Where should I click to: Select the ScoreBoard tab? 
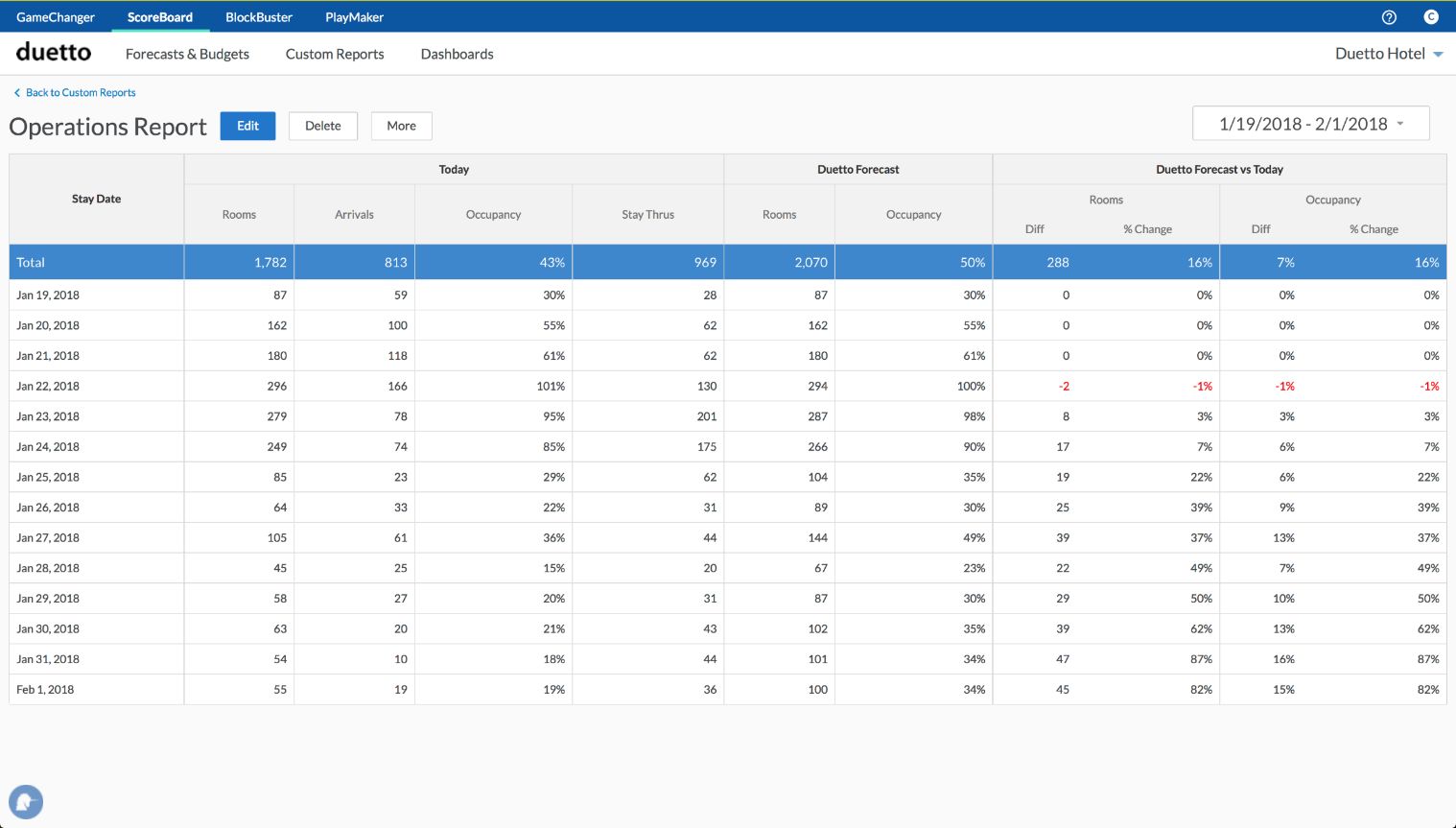(160, 17)
